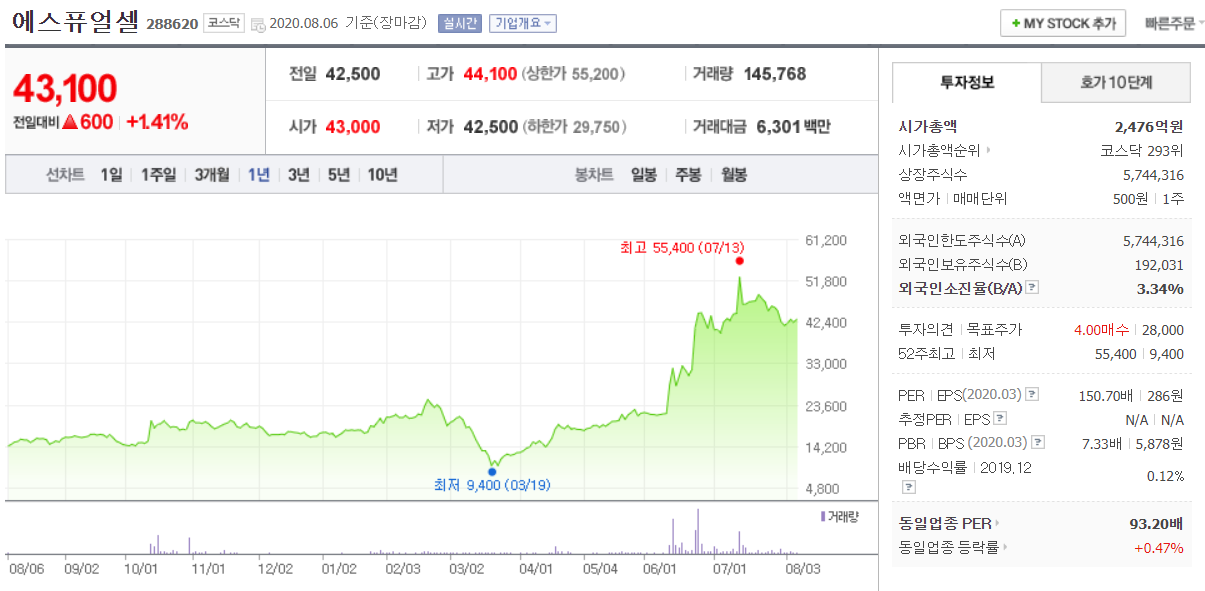Switch to the 투자정보 tab

tap(966, 83)
